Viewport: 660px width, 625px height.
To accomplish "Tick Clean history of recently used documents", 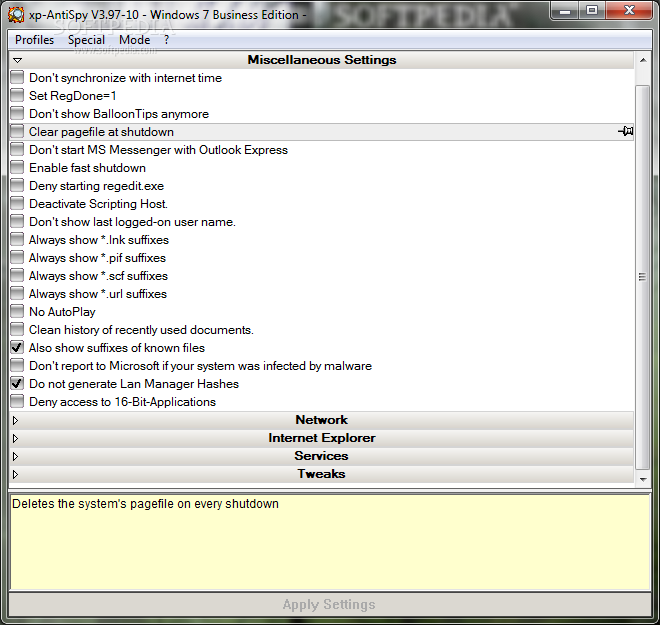I will [x=17, y=330].
